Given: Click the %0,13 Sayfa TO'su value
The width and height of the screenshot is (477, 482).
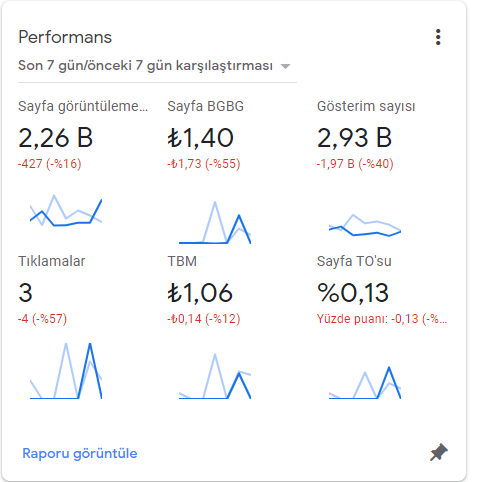Looking at the screenshot, I should (x=353, y=293).
